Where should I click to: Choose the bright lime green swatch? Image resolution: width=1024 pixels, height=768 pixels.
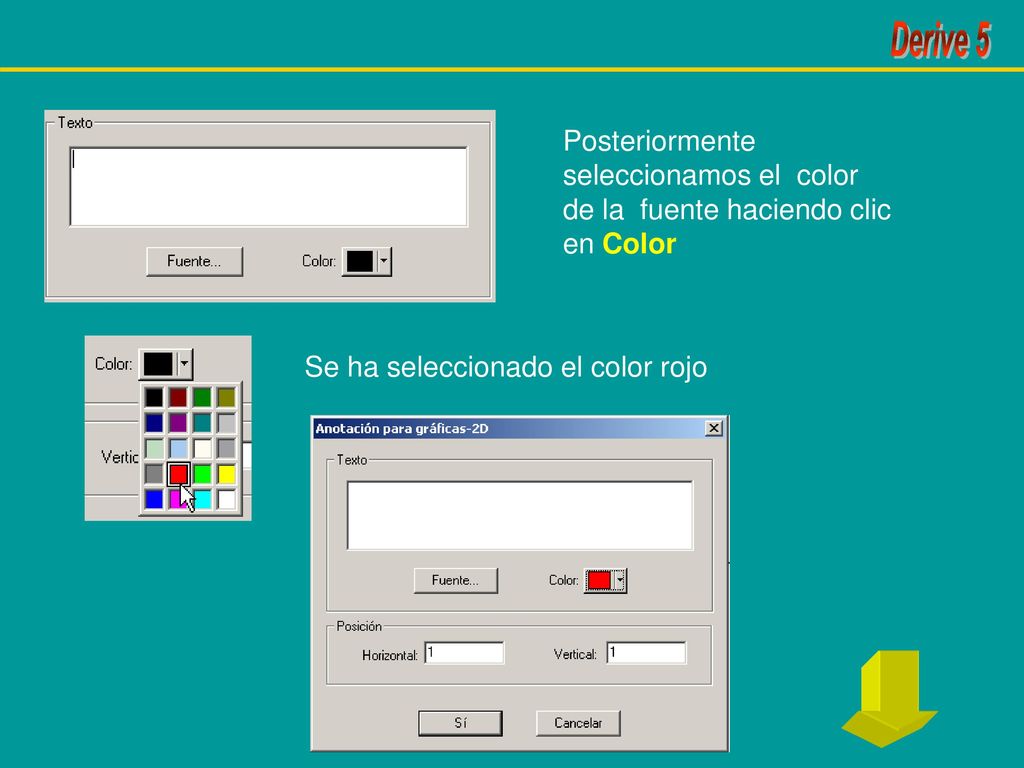click(x=202, y=474)
